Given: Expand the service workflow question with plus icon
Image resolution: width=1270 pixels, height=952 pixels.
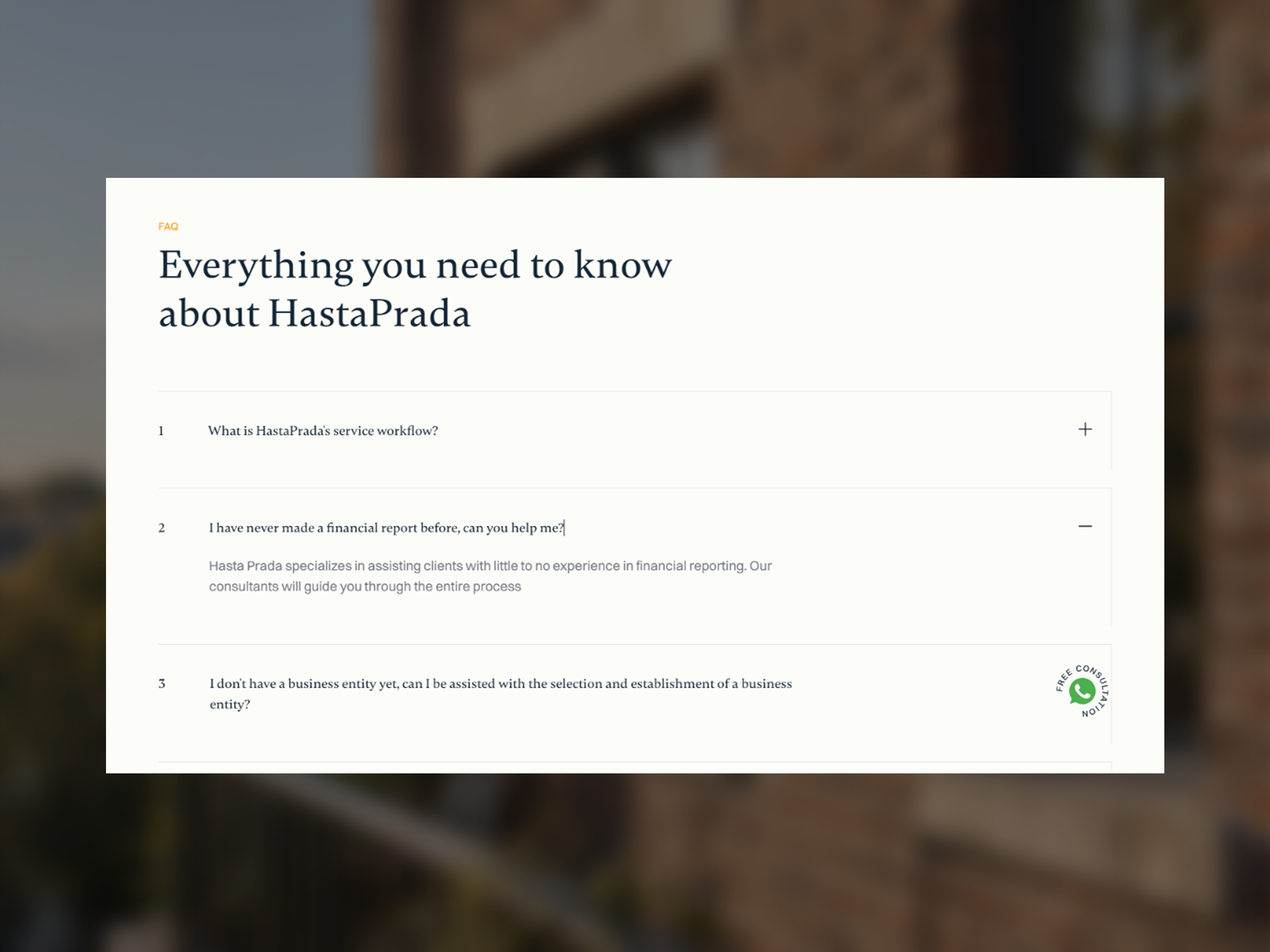Looking at the screenshot, I should (x=1084, y=429).
